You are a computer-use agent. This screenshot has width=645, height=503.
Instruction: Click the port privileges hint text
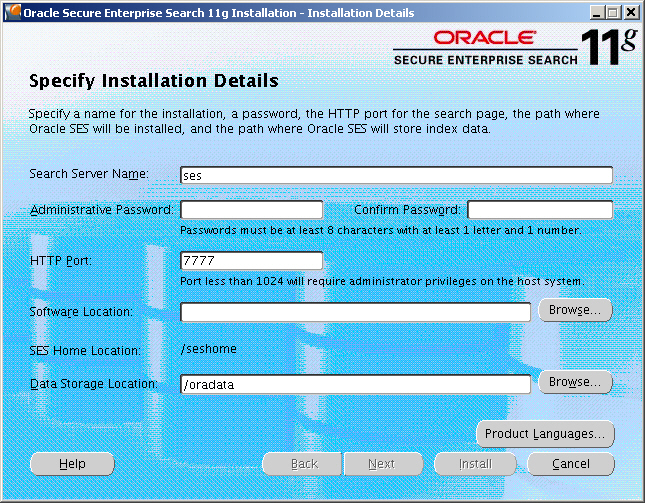pyautogui.click(x=382, y=281)
